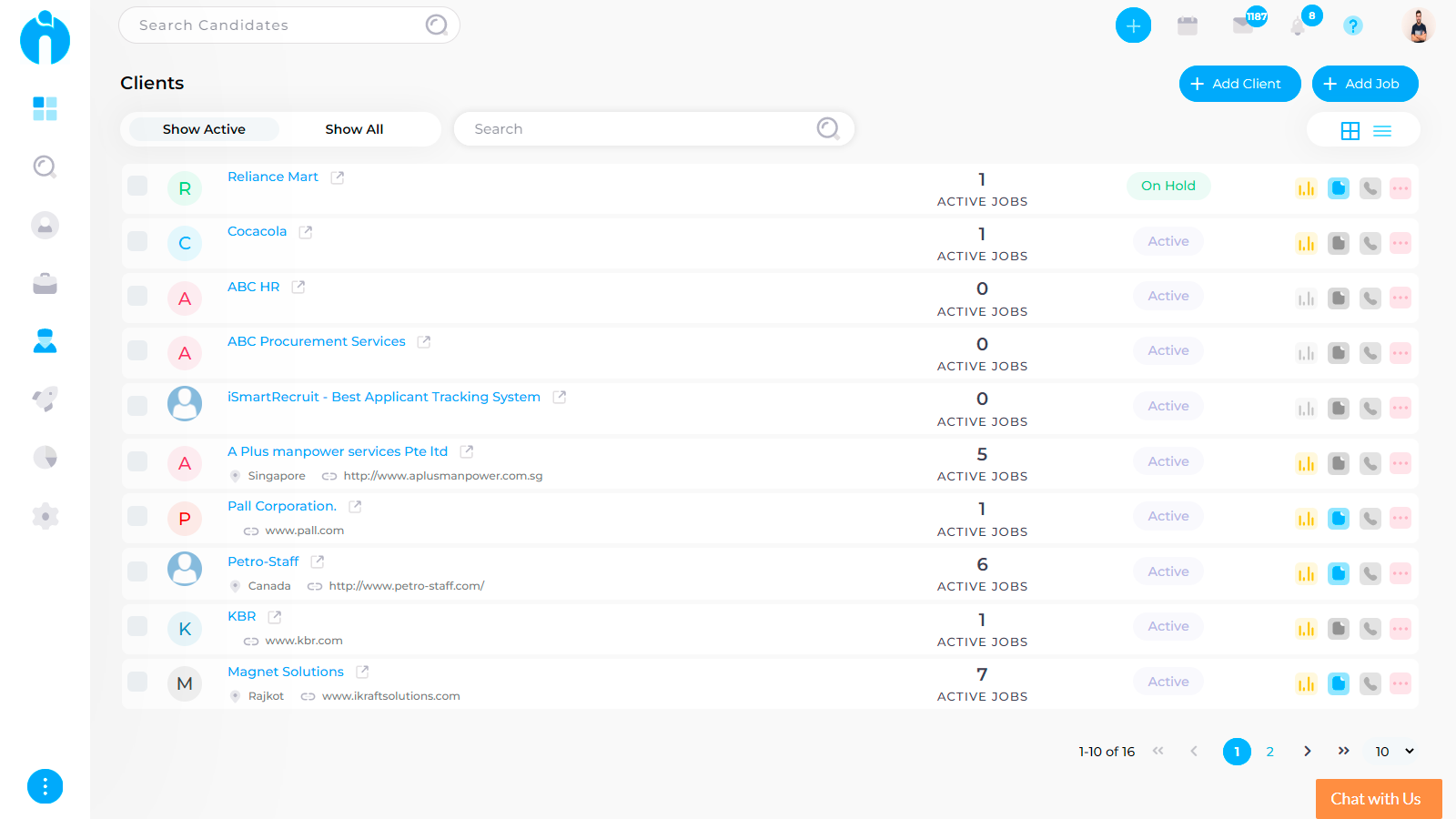The image size is (1456, 819).
Task: Open the ABC Procurement Services client link
Action: (x=317, y=341)
